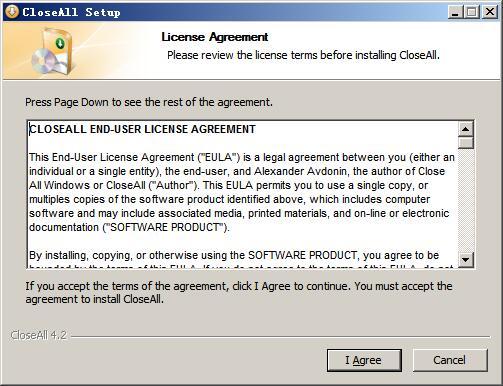Screen dimensions: 503x386
Task: Click the Press Page Down instruction text
Action: click(149, 102)
